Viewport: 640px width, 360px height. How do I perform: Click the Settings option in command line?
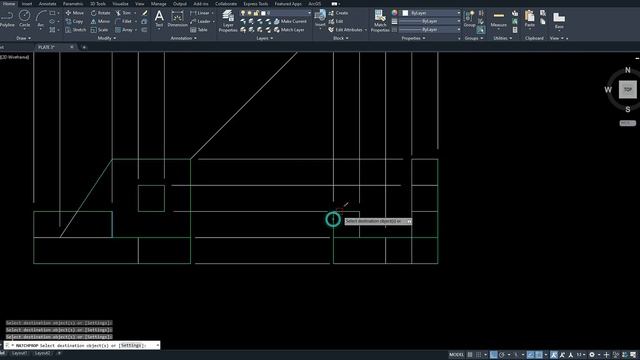click(x=132, y=345)
